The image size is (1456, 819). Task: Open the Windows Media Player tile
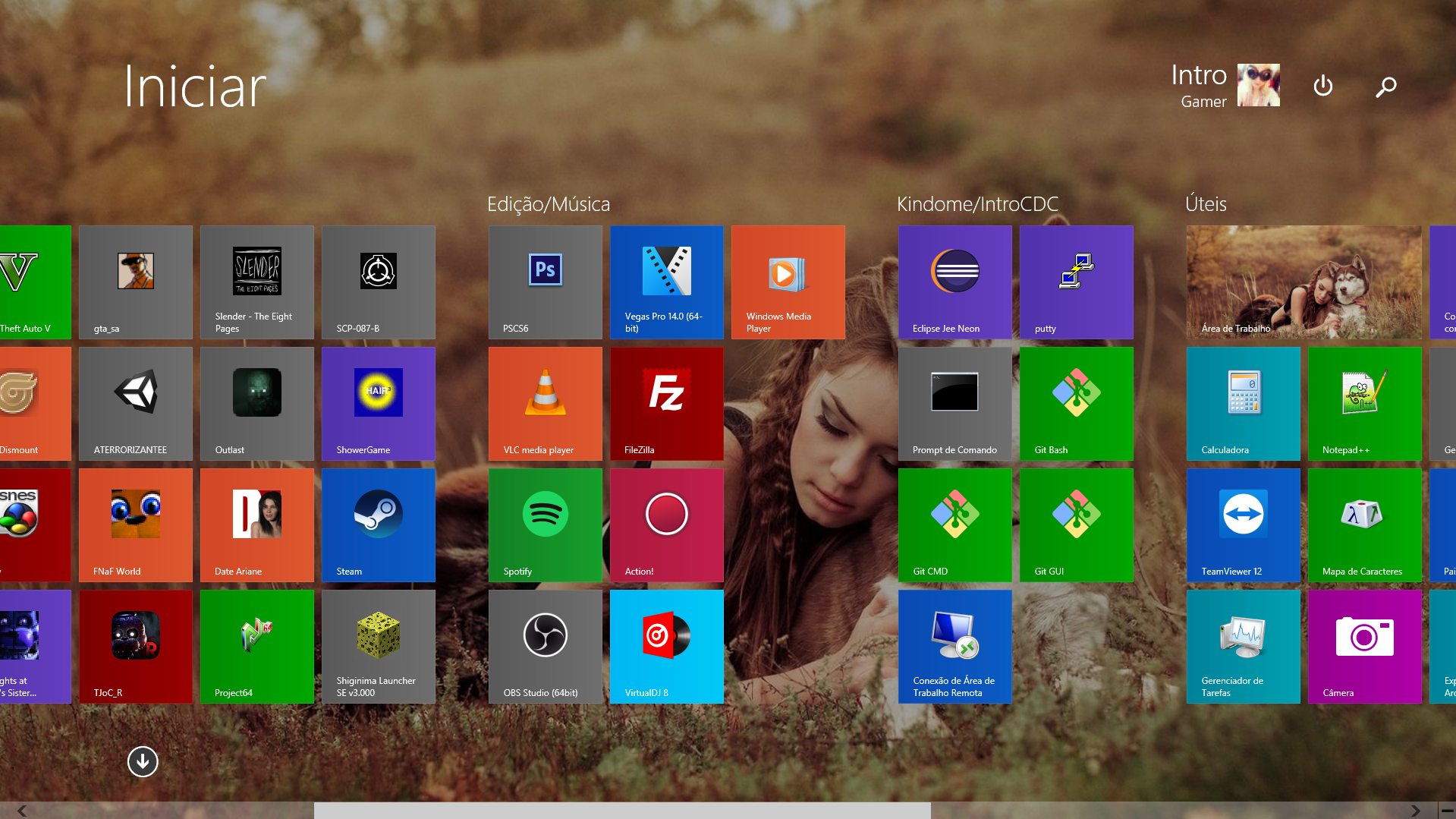(x=788, y=282)
